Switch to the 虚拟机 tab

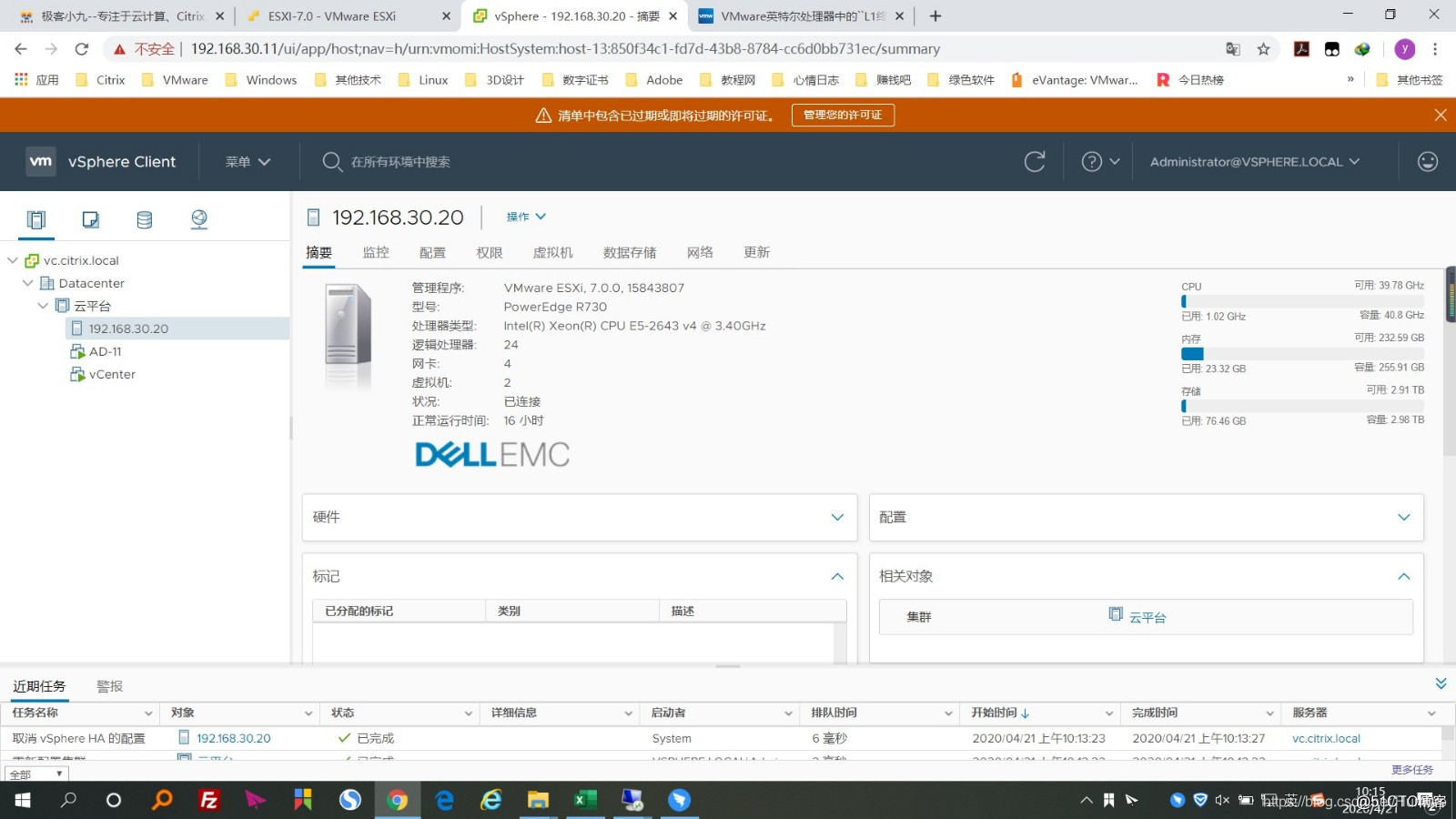point(553,252)
